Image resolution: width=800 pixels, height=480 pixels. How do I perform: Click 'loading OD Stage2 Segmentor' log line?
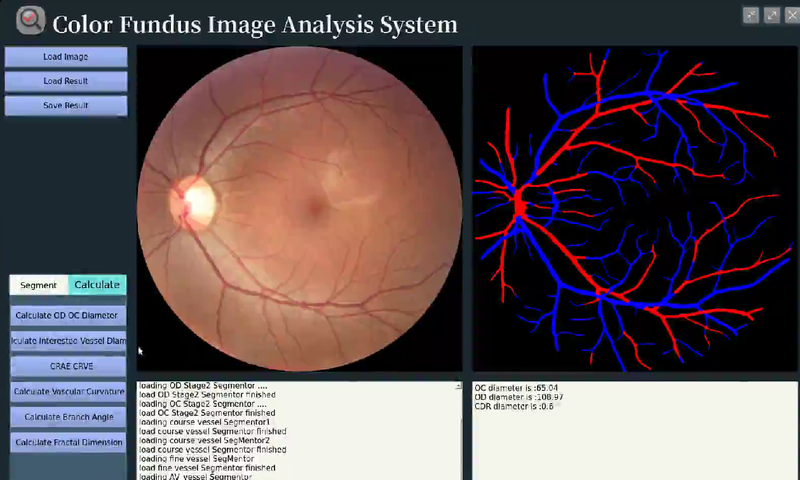(x=203, y=386)
